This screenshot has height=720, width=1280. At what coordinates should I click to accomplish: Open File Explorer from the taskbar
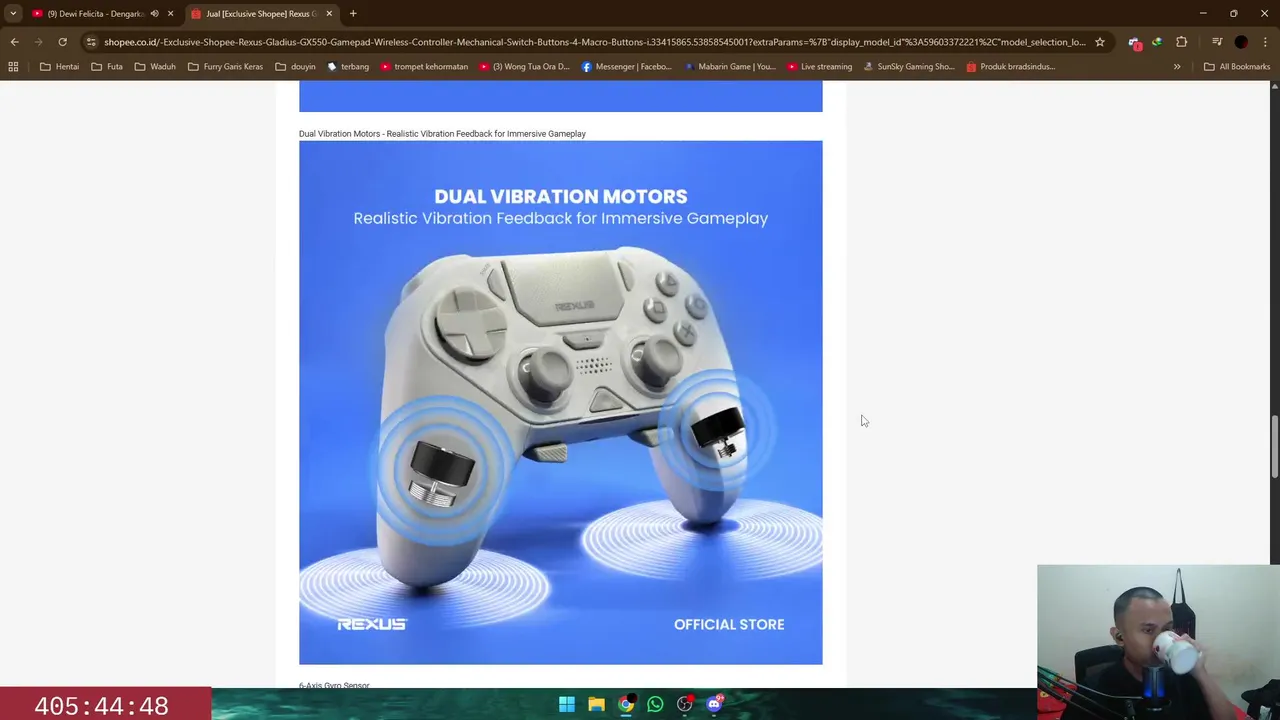pyautogui.click(x=596, y=704)
